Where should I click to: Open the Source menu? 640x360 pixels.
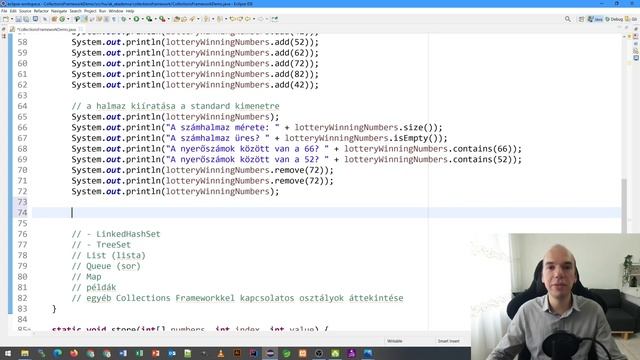25,11
